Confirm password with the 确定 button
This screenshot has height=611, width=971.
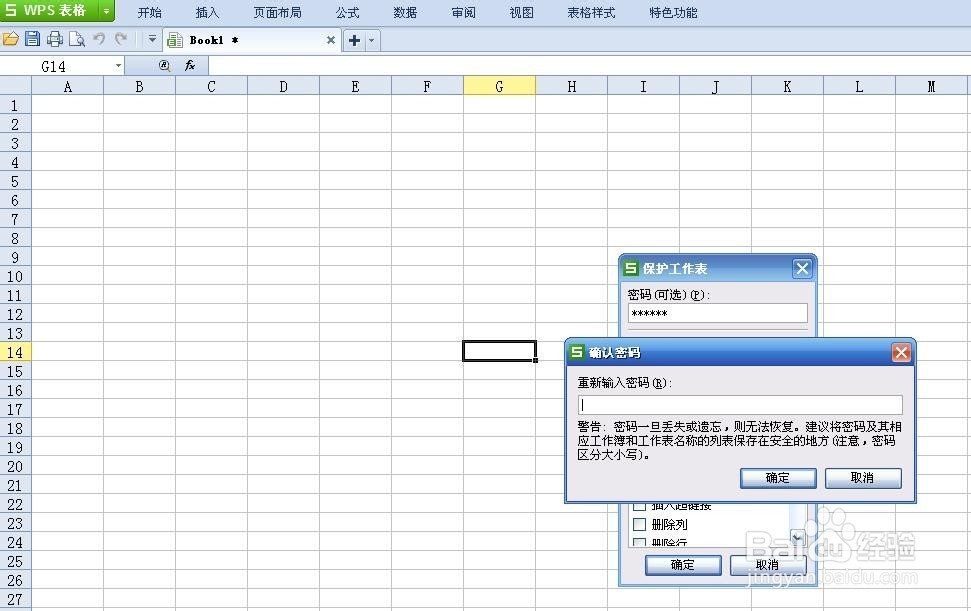778,478
